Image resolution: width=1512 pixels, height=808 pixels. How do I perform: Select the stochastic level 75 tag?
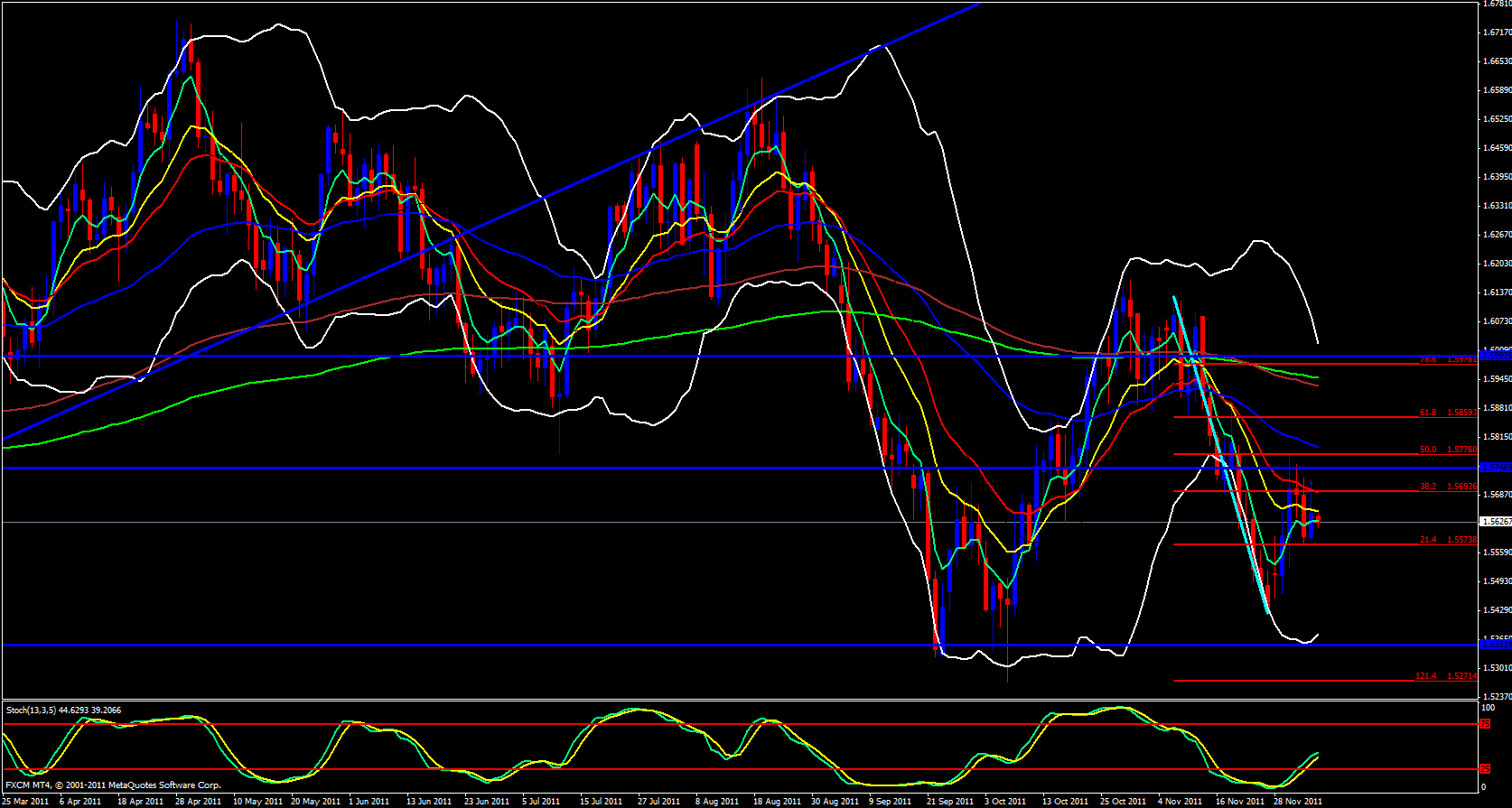click(x=1485, y=724)
